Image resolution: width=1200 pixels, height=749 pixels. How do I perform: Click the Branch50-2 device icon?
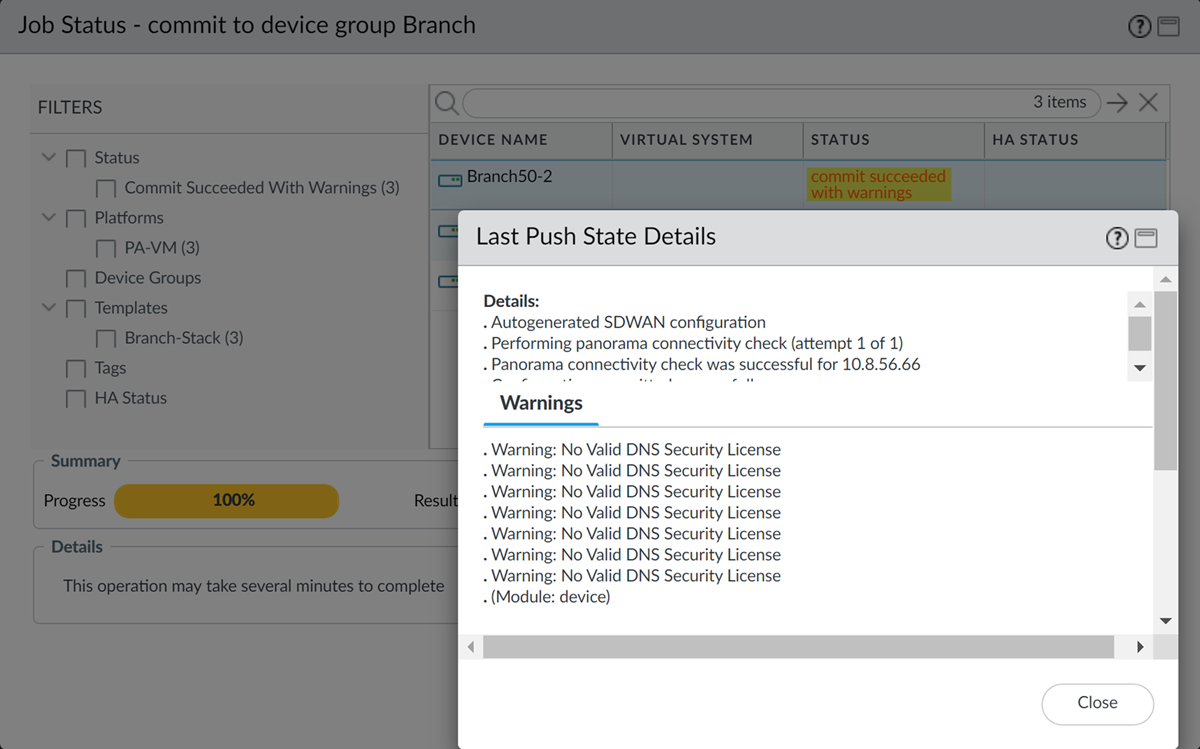pos(450,180)
